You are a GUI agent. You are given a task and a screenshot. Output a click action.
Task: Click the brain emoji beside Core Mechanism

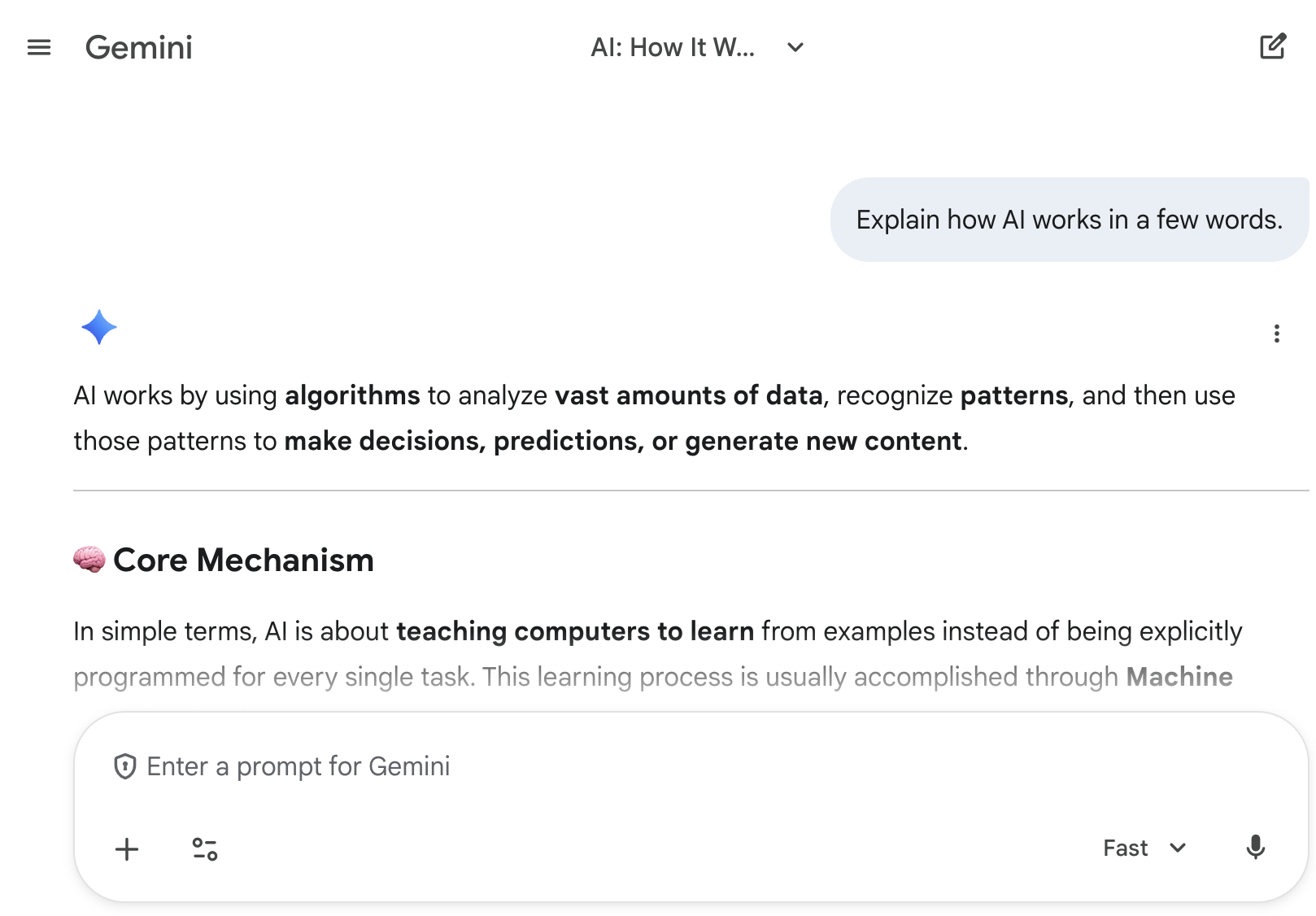pyautogui.click(x=89, y=560)
